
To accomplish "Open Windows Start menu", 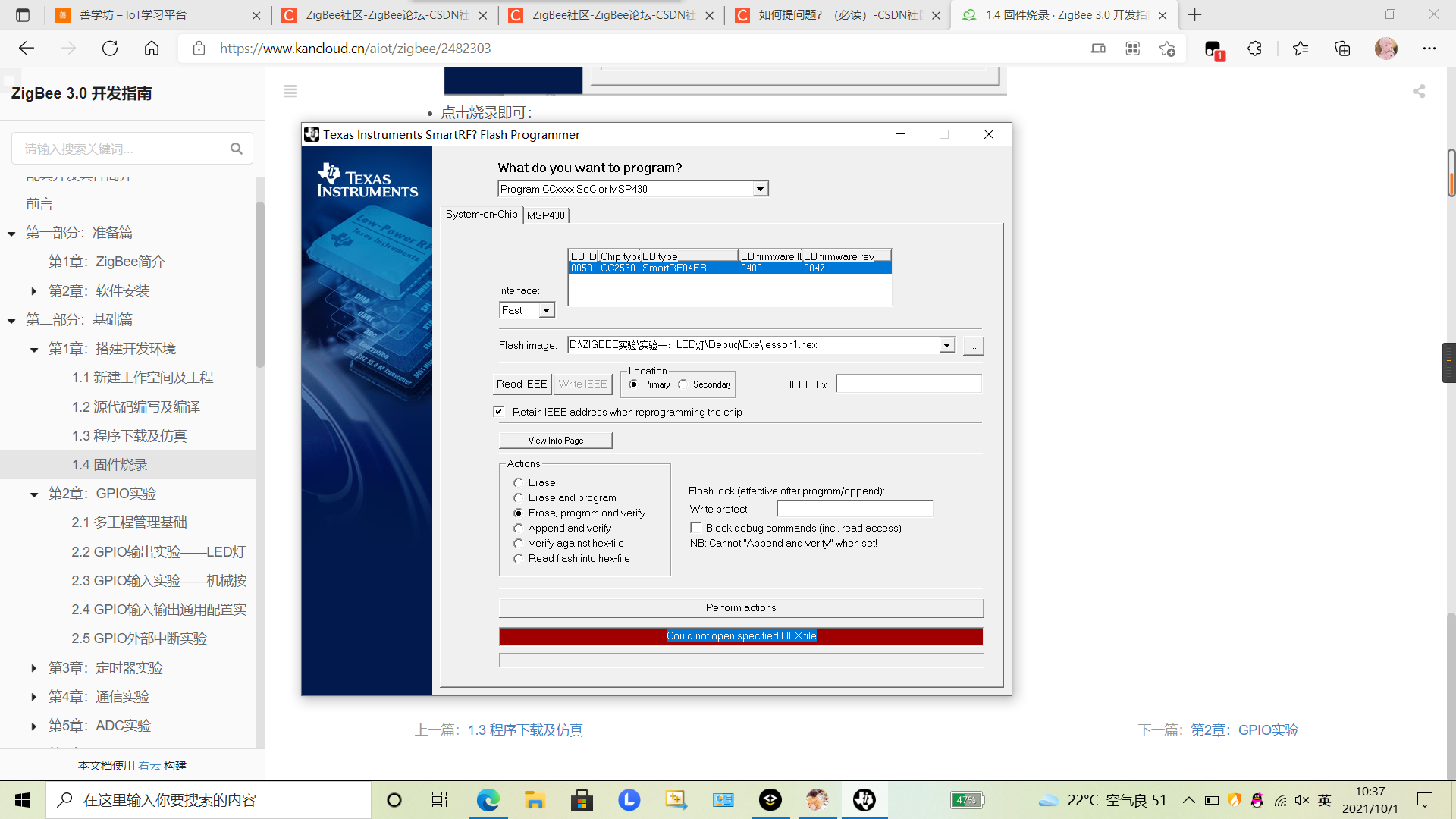I will pyautogui.click(x=23, y=800).
